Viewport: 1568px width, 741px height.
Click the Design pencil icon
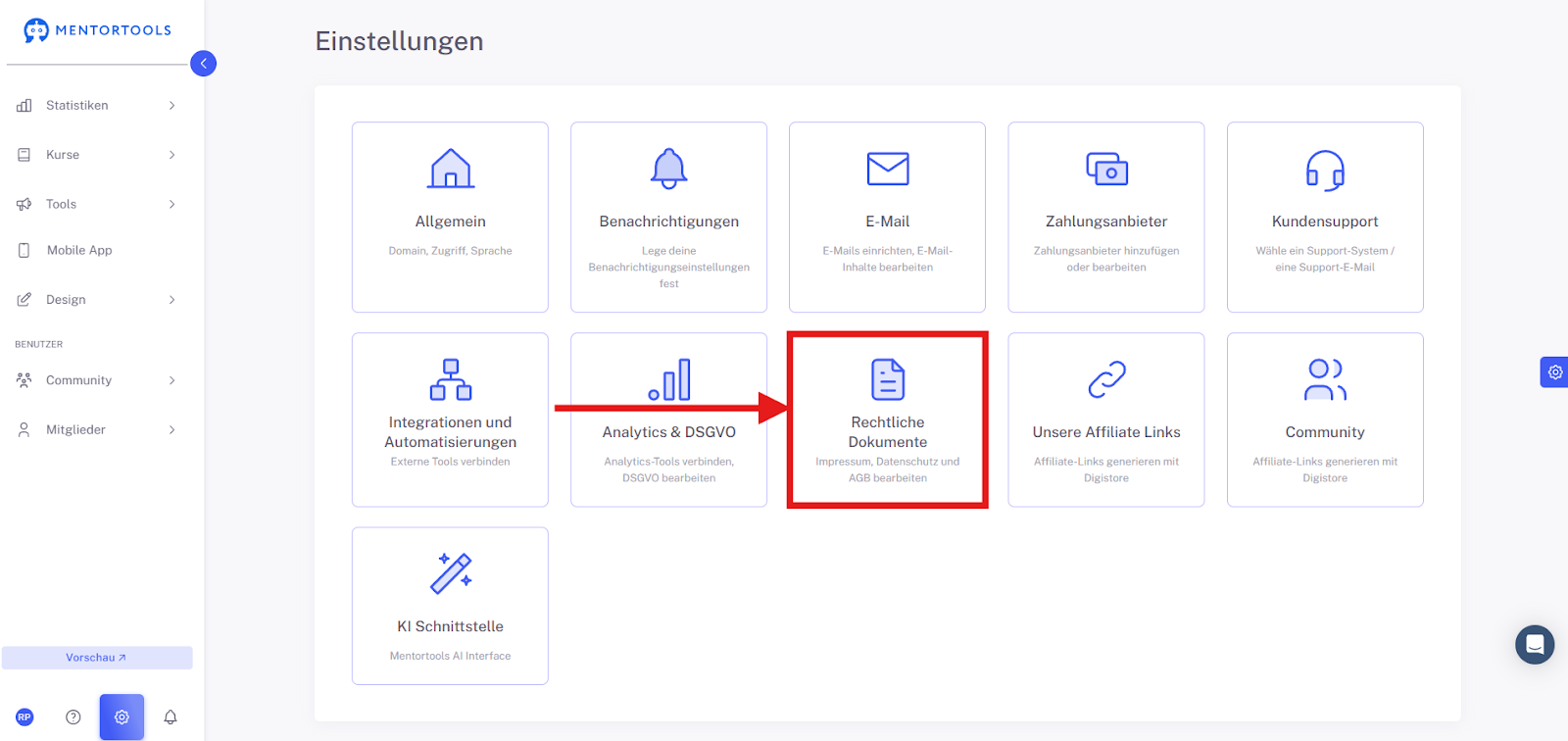click(x=24, y=300)
